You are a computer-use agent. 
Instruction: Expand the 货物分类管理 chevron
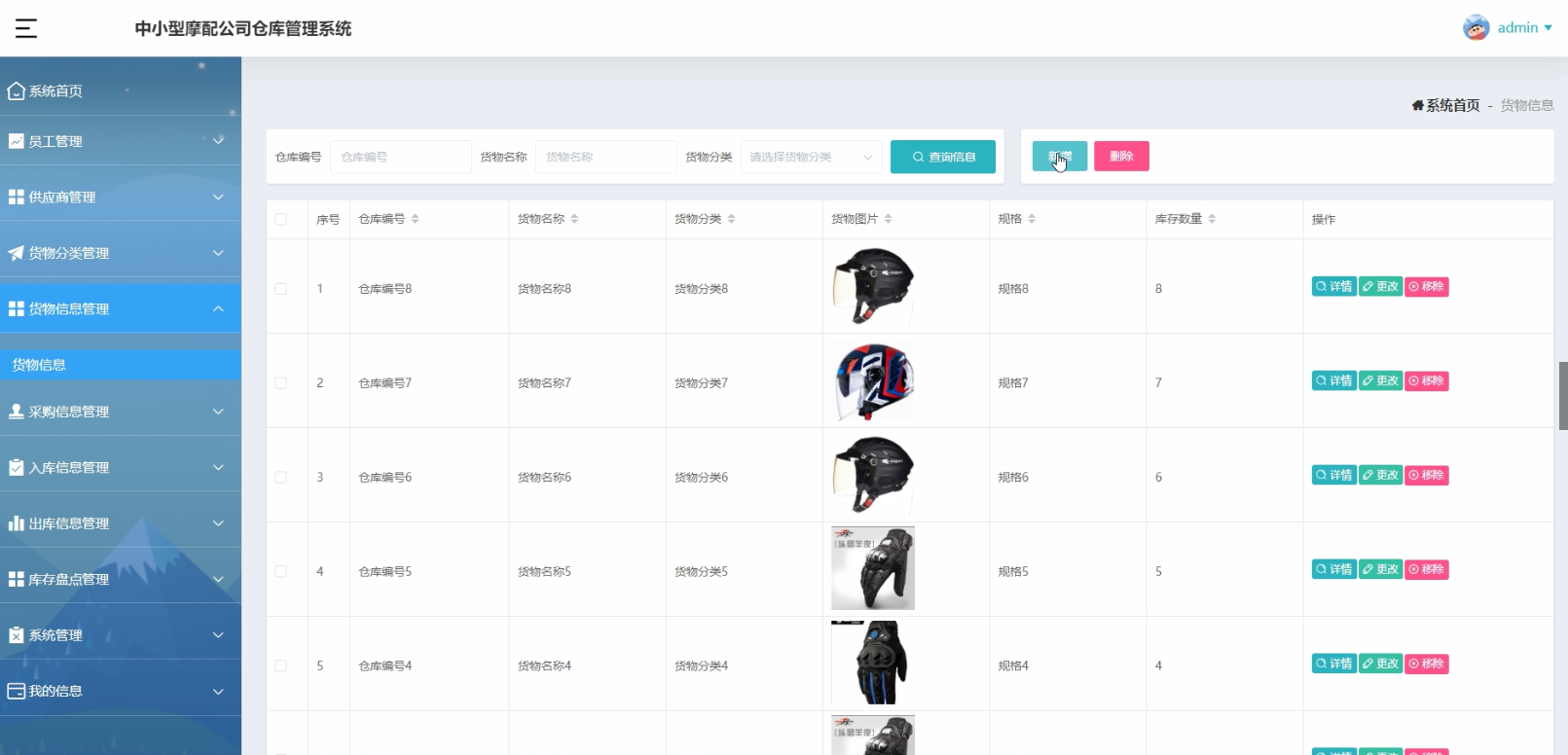(218, 253)
